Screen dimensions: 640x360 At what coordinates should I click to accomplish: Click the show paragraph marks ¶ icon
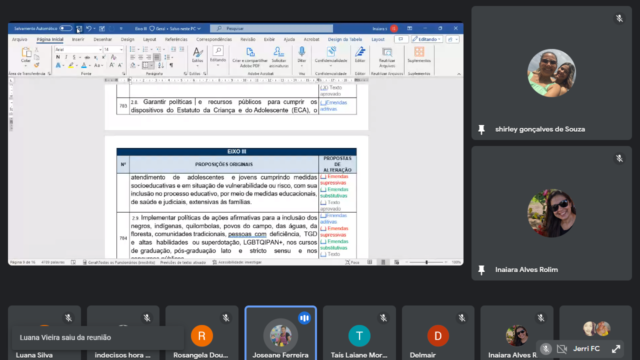tap(171, 65)
